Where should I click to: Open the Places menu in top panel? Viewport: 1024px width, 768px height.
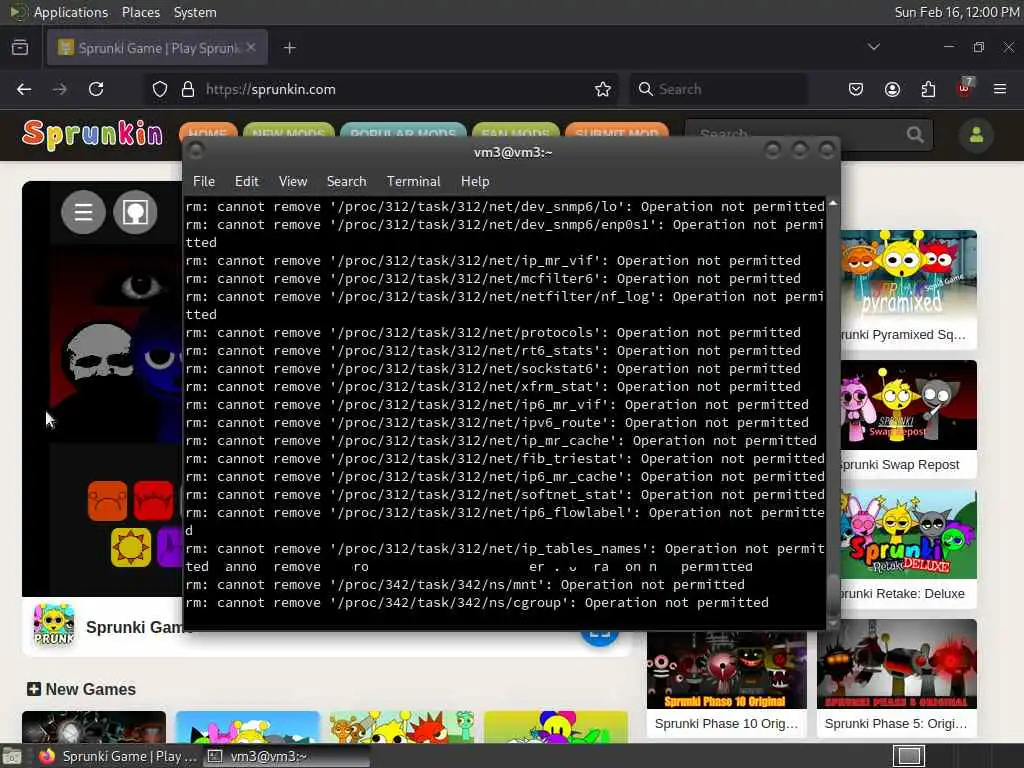point(140,12)
